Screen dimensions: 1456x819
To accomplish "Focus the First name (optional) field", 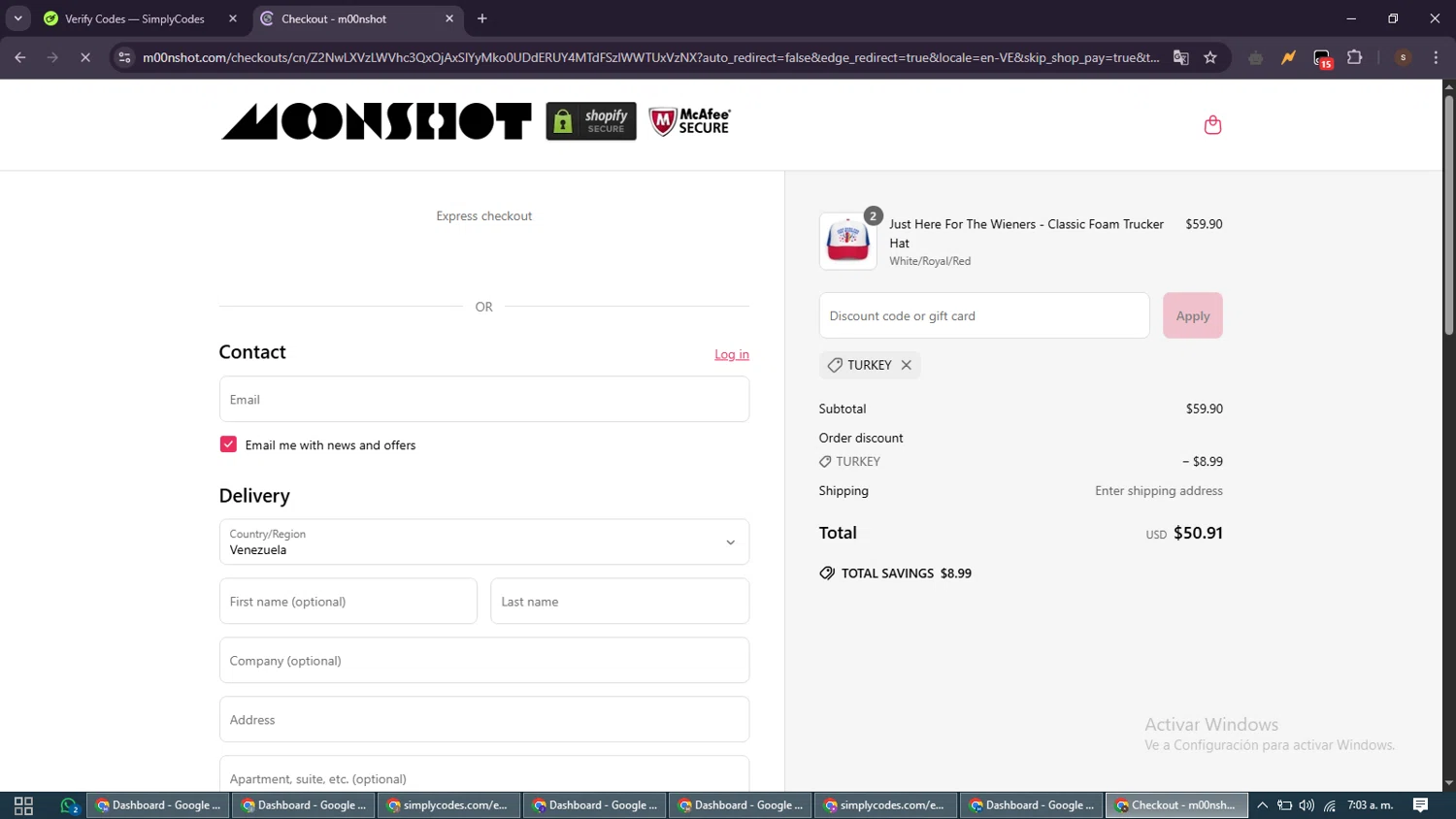I will coord(348,601).
